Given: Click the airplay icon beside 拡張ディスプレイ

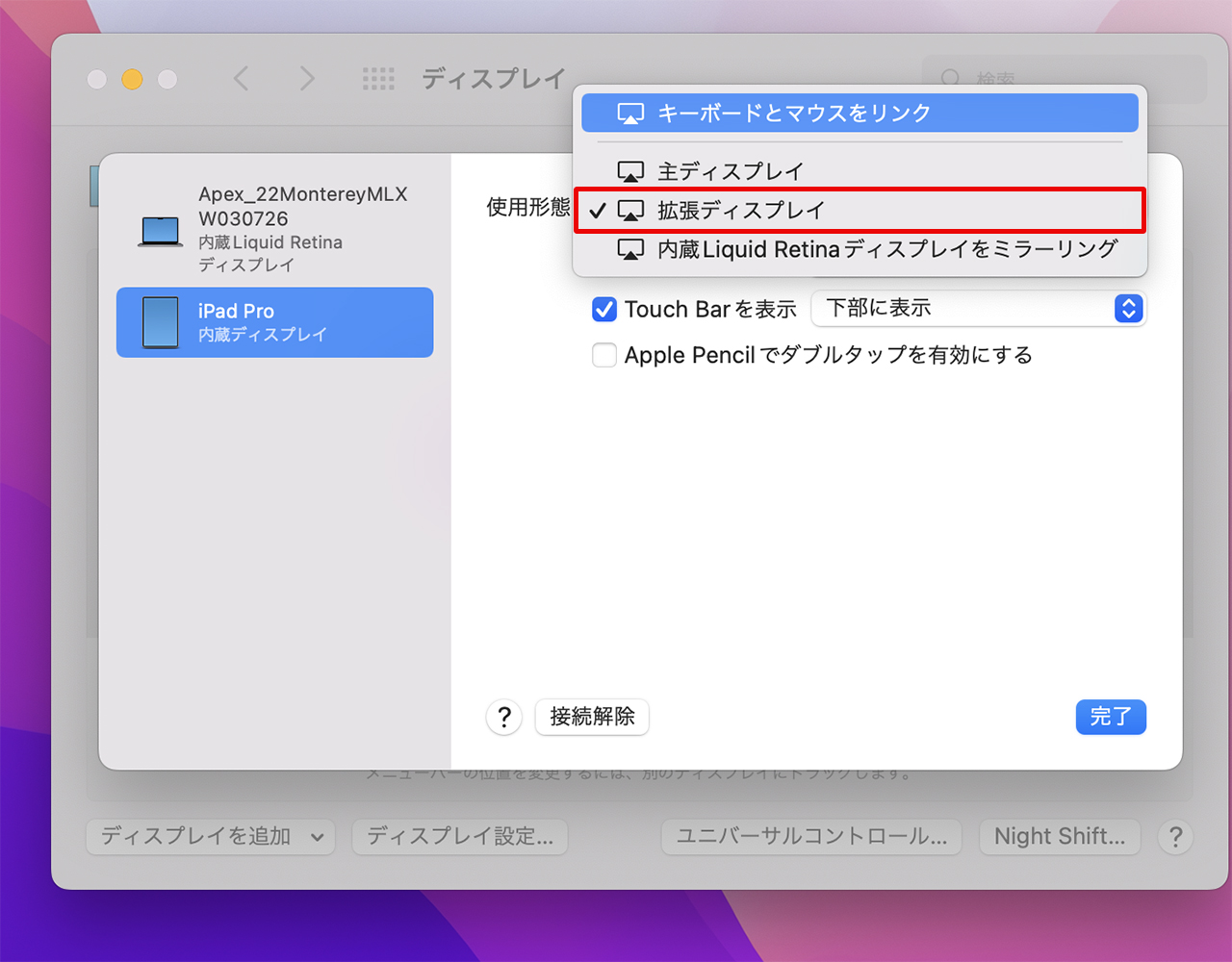Looking at the screenshot, I should click(x=630, y=211).
